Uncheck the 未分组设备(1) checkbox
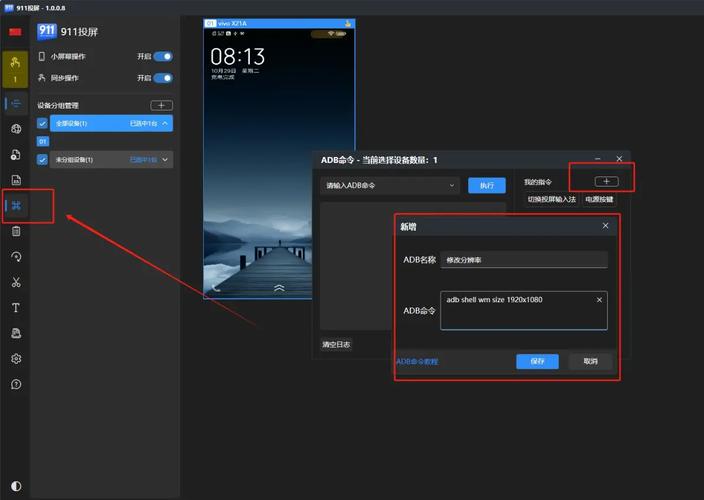704x500 pixels. coord(42,159)
